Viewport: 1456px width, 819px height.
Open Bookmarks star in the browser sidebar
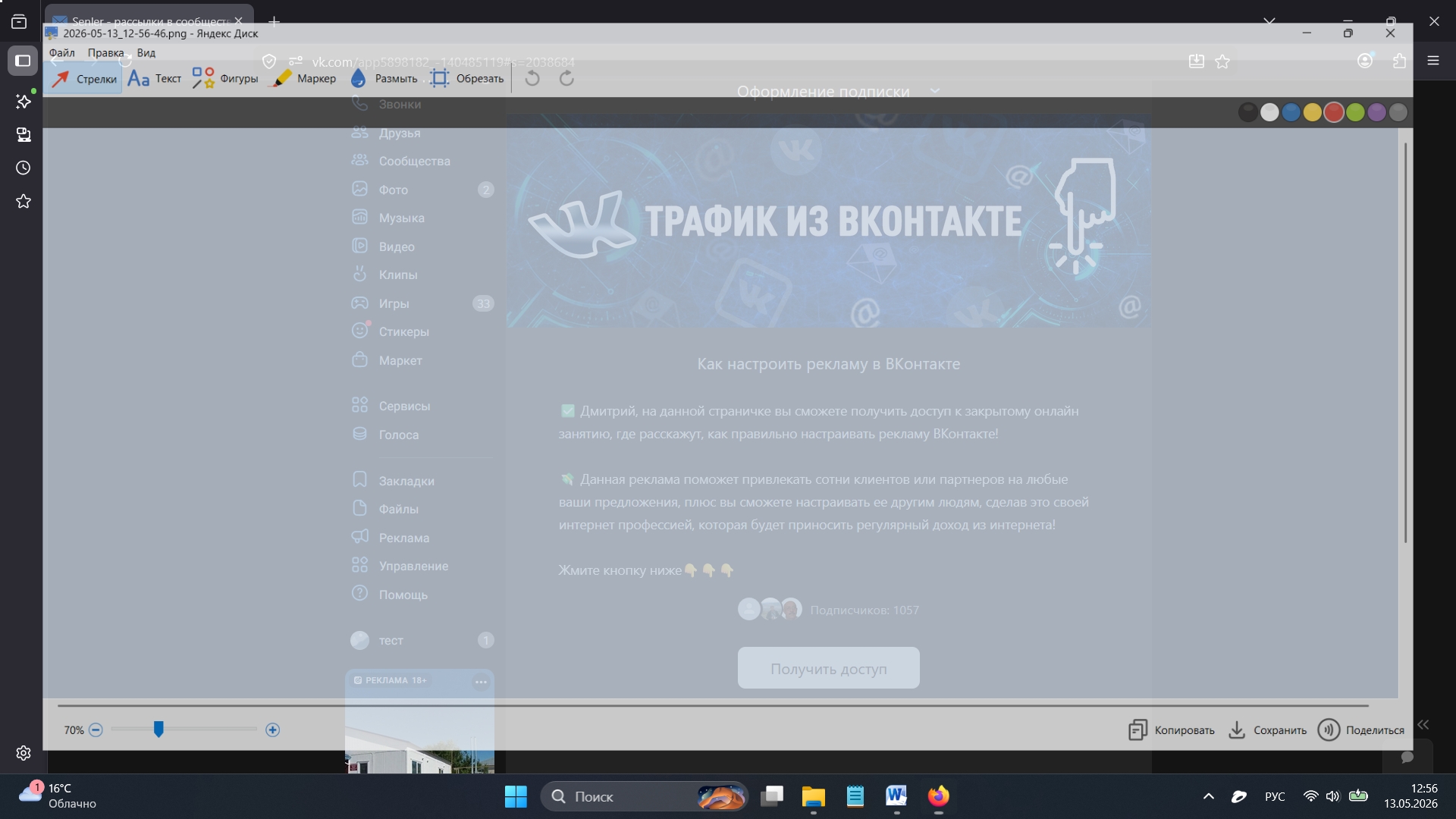[24, 201]
